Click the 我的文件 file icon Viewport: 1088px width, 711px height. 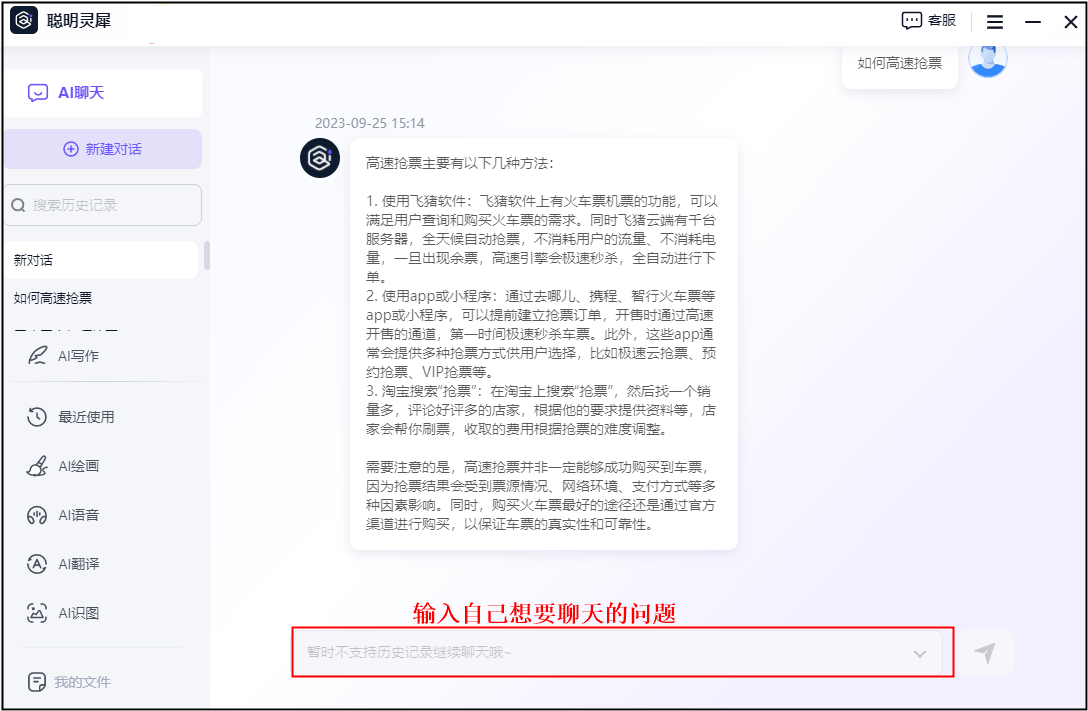click(x=37, y=682)
